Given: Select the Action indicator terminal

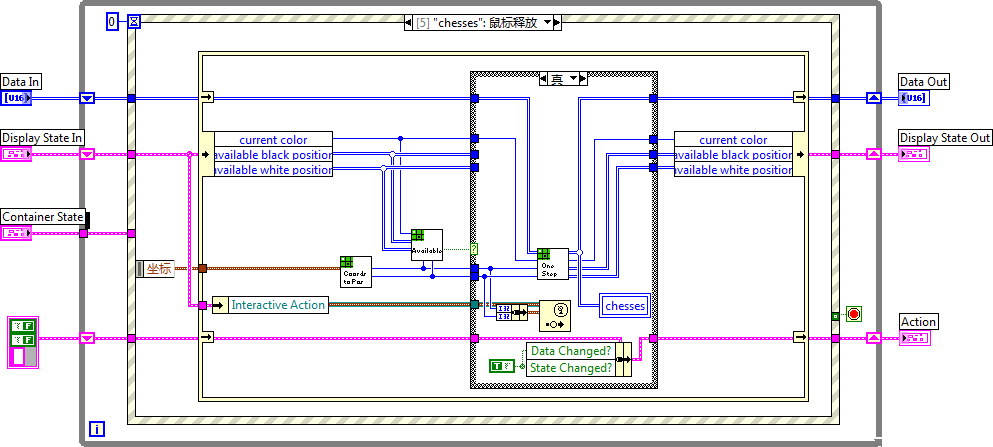Looking at the screenshot, I should pos(915,339).
